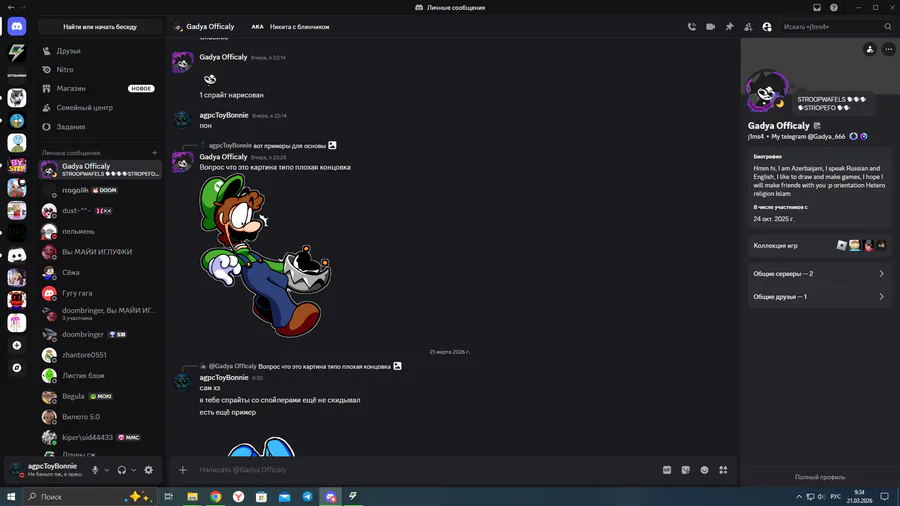Image resolution: width=900 pixels, height=506 pixels.
Task: Open chat with Вилюто 5.0
Action: point(100,417)
